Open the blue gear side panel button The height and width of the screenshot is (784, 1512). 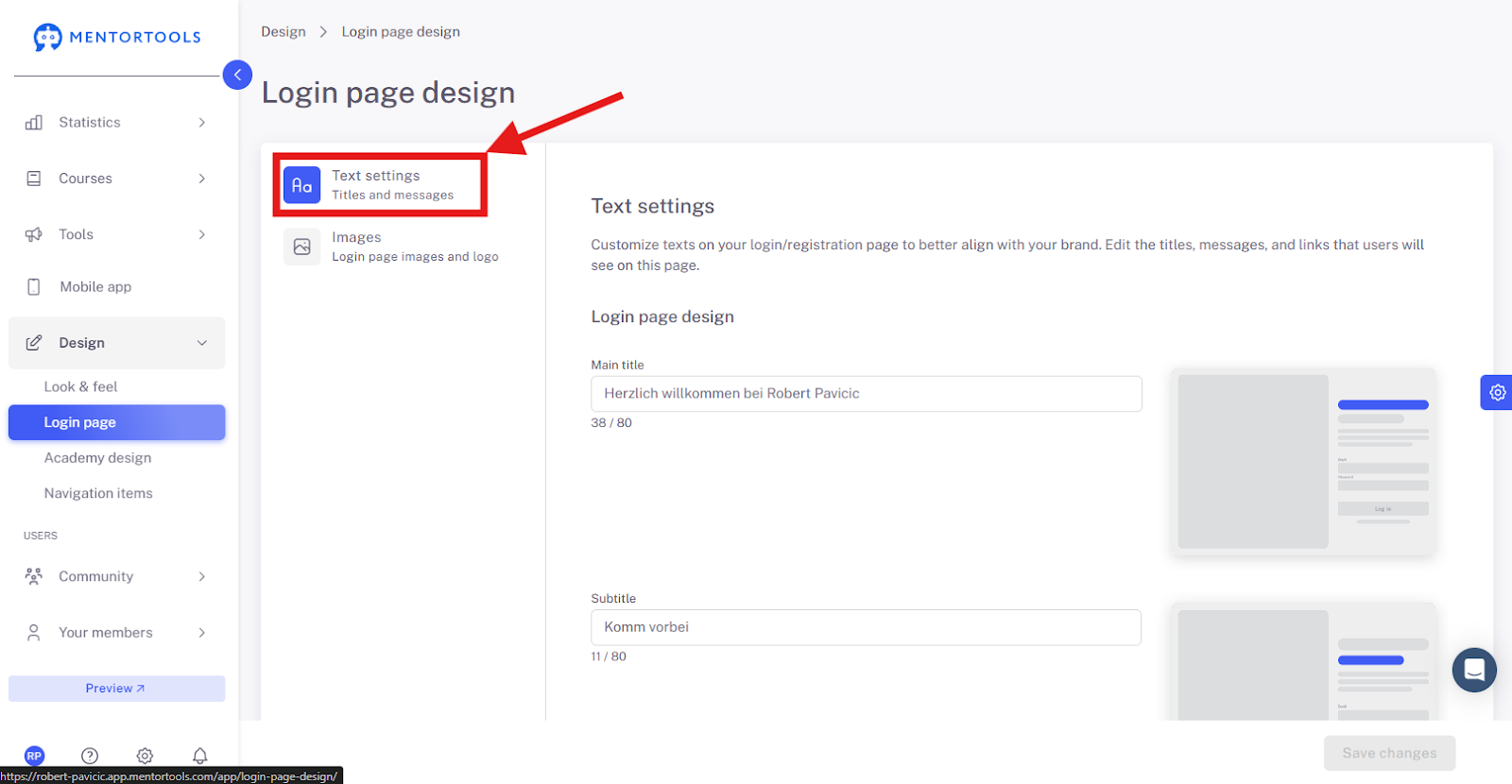coord(1497,392)
